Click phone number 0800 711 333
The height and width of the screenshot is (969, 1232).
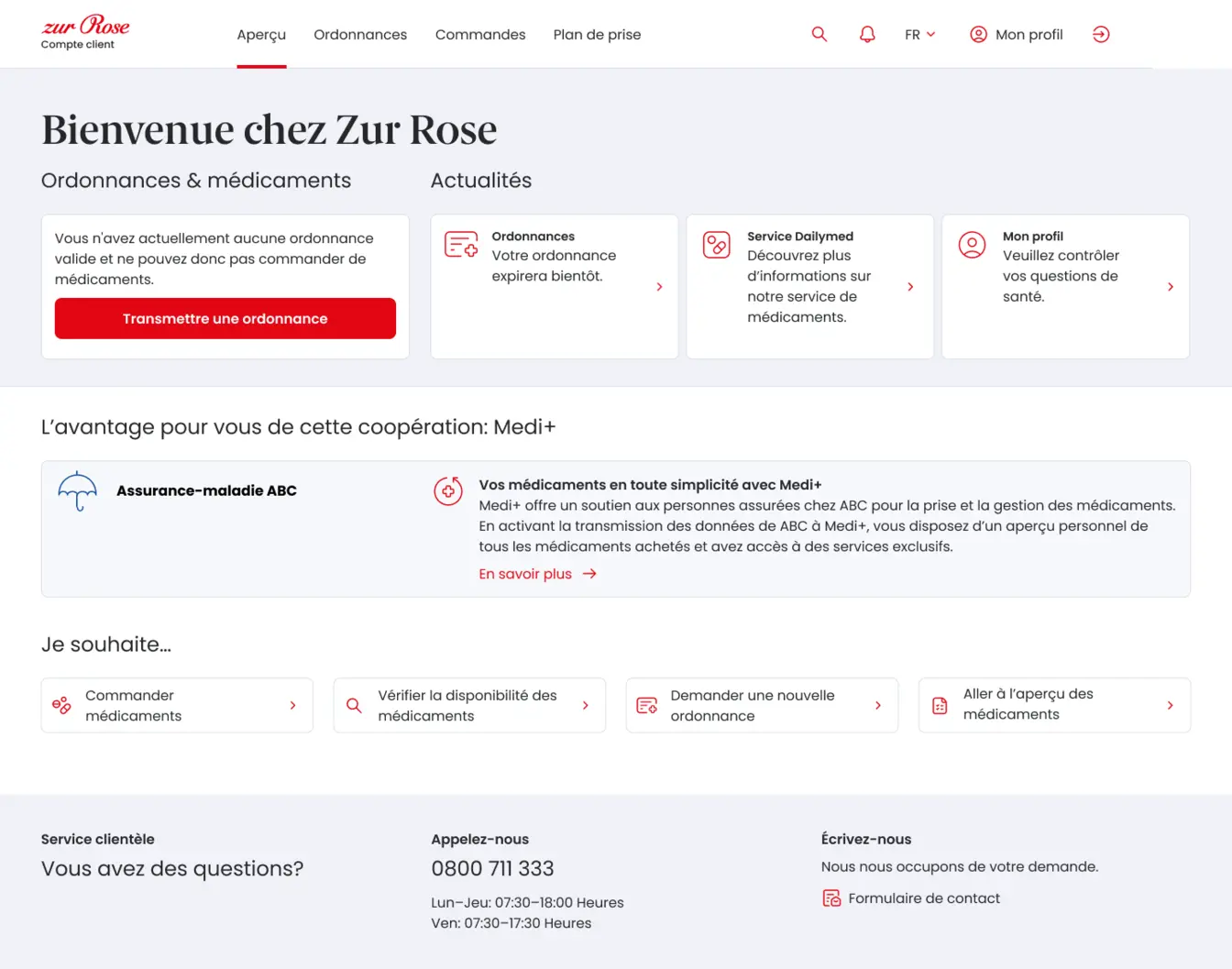click(x=492, y=868)
